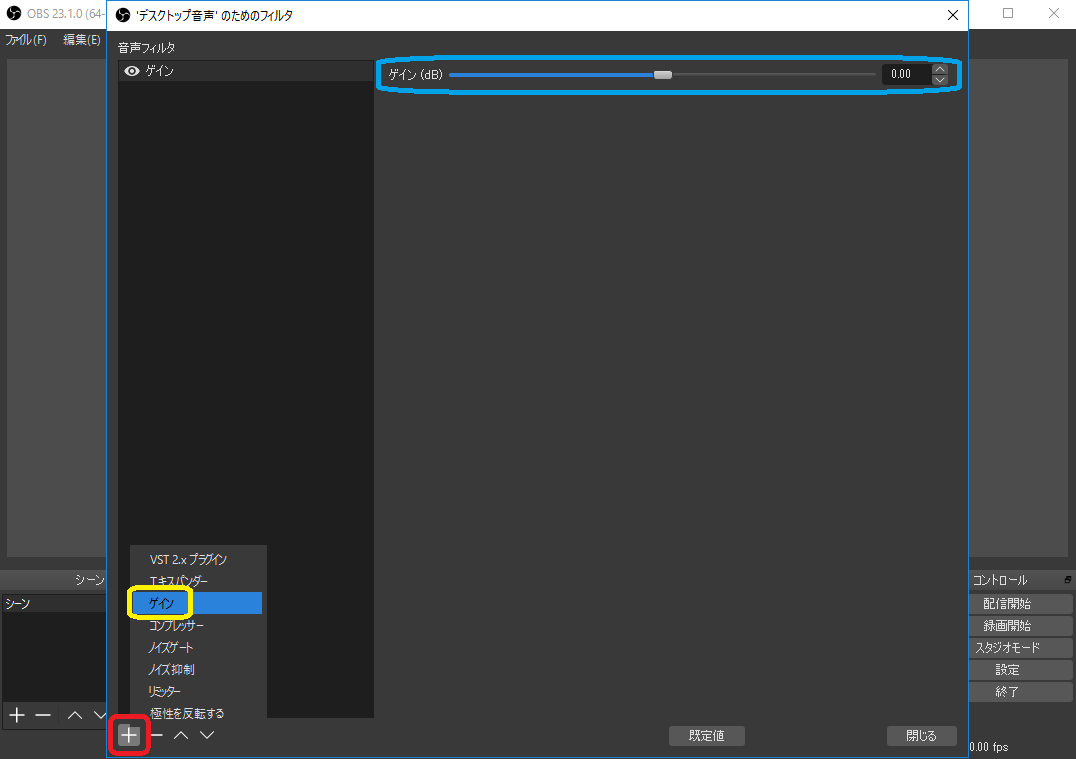Click the ゲイン (dB) slider handle
The height and width of the screenshot is (759, 1076).
pyautogui.click(x=662, y=74)
